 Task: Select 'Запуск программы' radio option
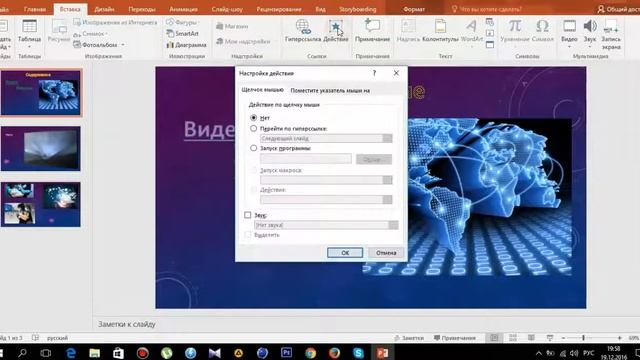pos(253,148)
